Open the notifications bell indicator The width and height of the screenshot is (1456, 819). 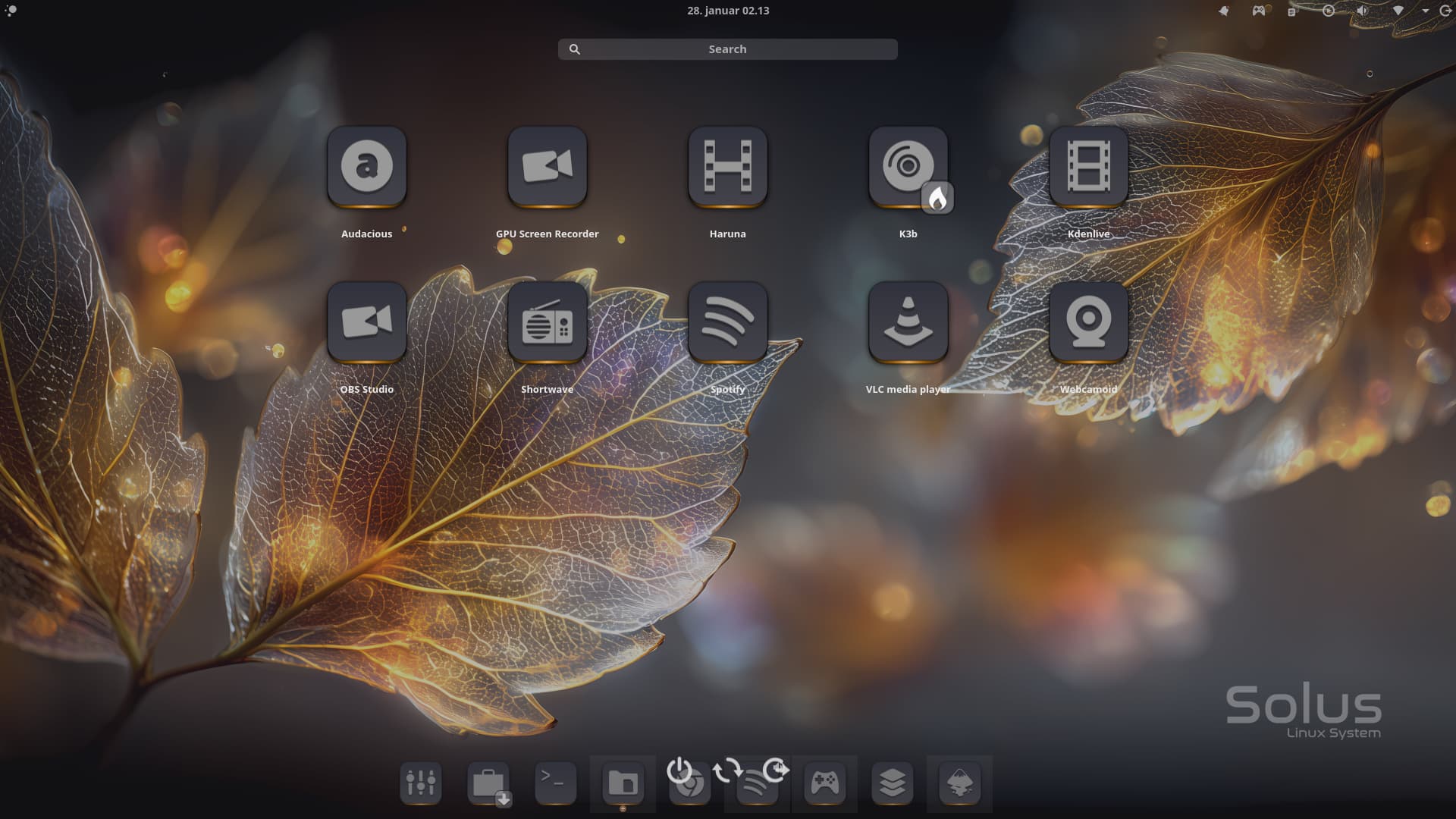pos(1223,11)
